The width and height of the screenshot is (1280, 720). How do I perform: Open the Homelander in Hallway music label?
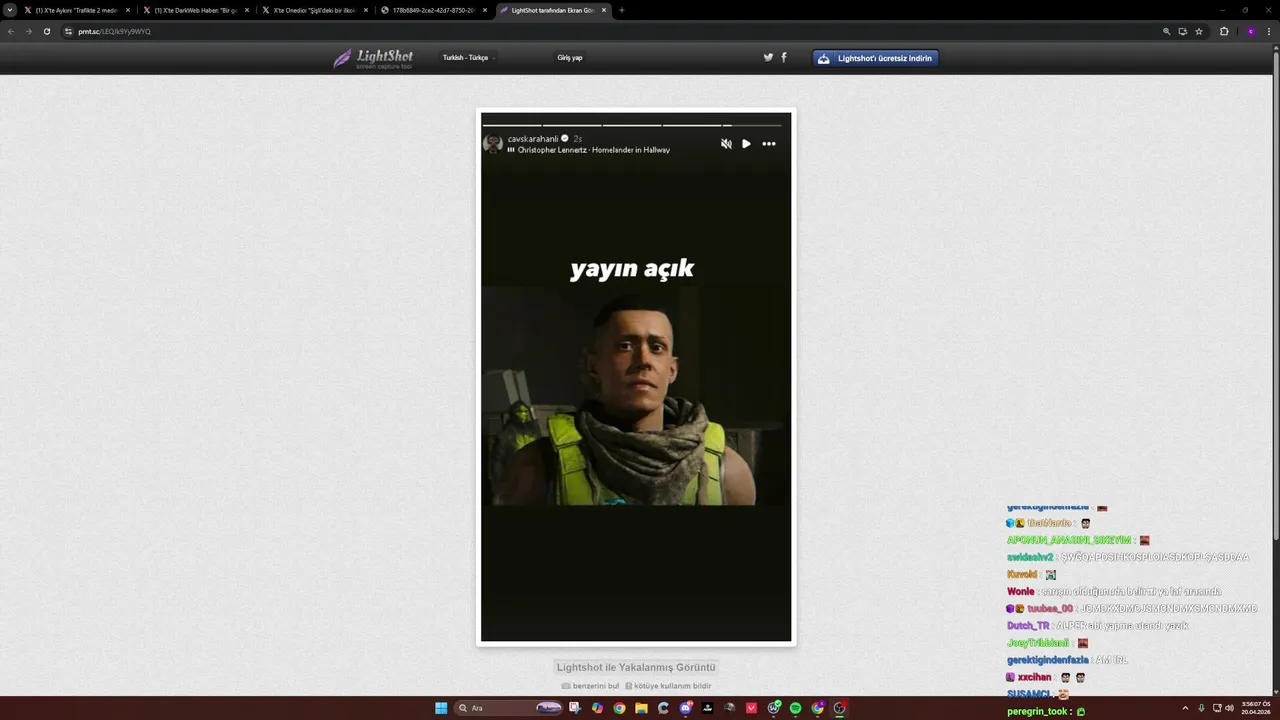(594, 150)
